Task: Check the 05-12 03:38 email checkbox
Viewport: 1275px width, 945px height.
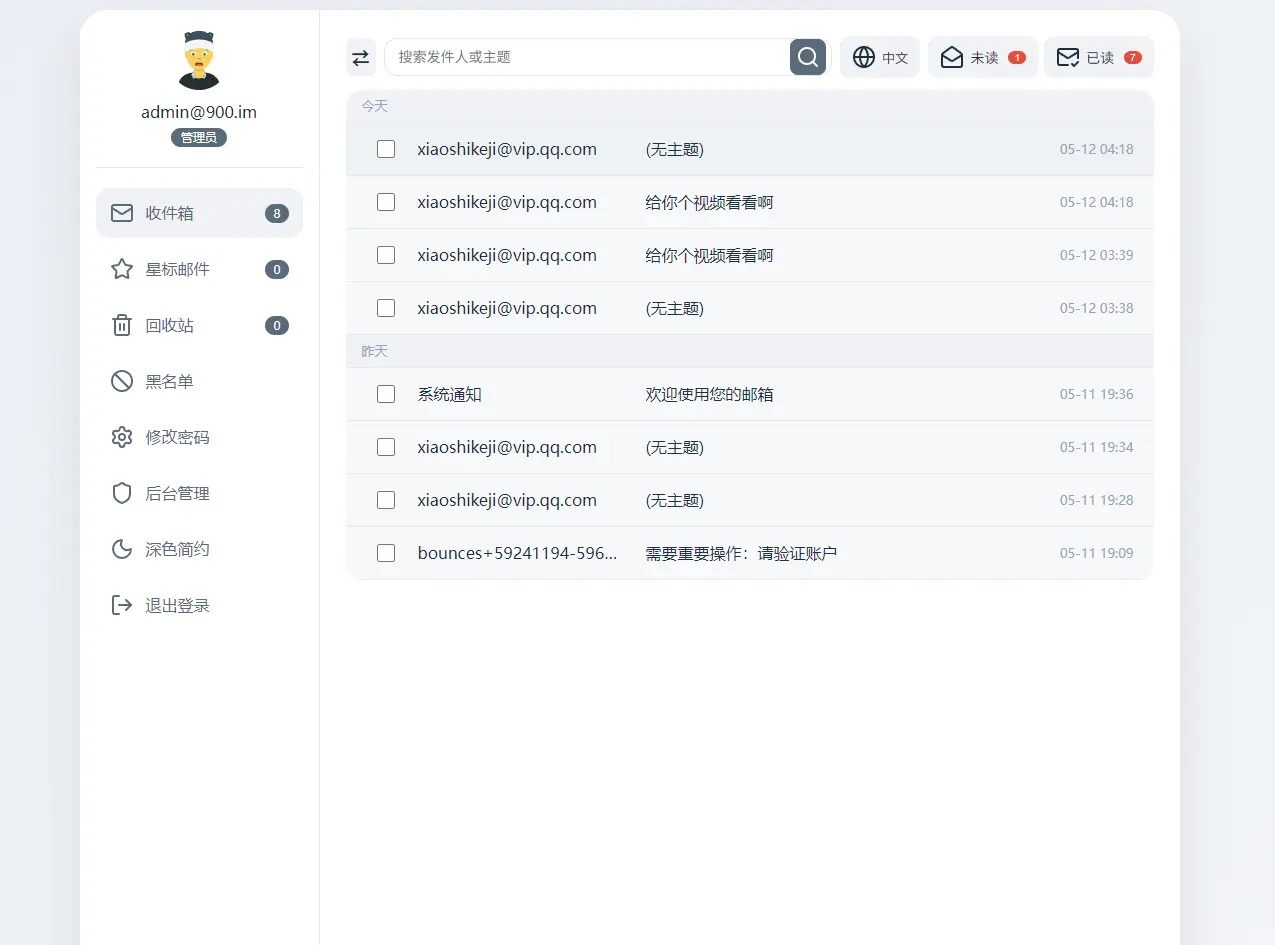Action: tap(386, 308)
